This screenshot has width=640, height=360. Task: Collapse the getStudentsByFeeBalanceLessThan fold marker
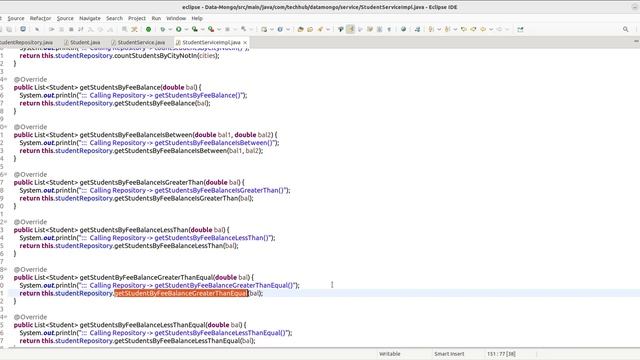[x=5, y=222]
